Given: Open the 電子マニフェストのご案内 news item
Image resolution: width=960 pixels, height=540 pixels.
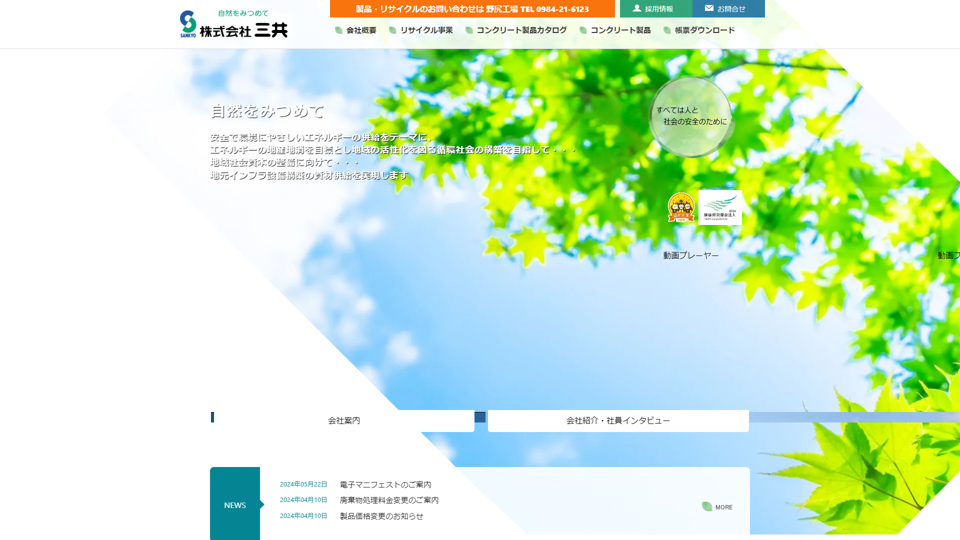Looking at the screenshot, I should [x=385, y=485].
